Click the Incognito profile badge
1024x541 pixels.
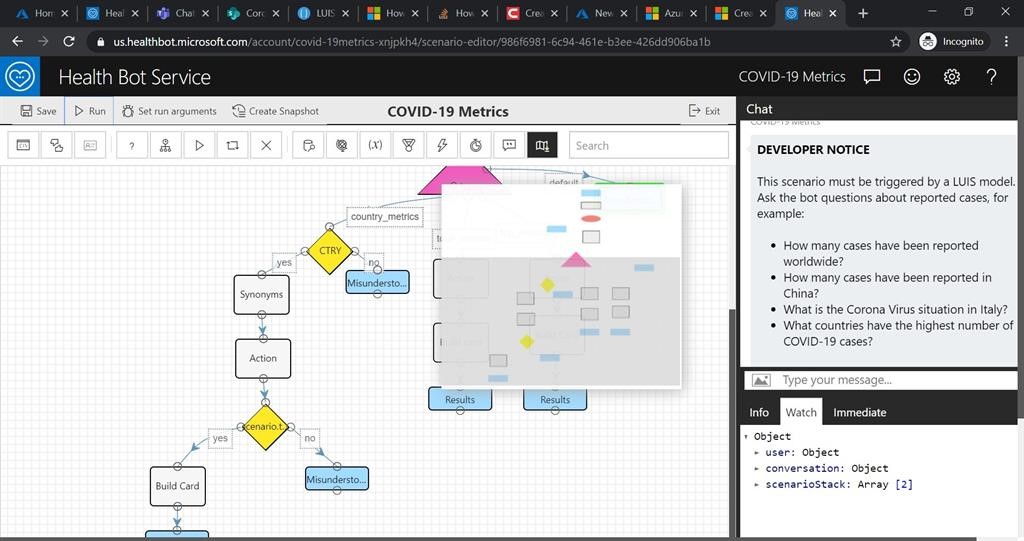[x=951, y=41]
